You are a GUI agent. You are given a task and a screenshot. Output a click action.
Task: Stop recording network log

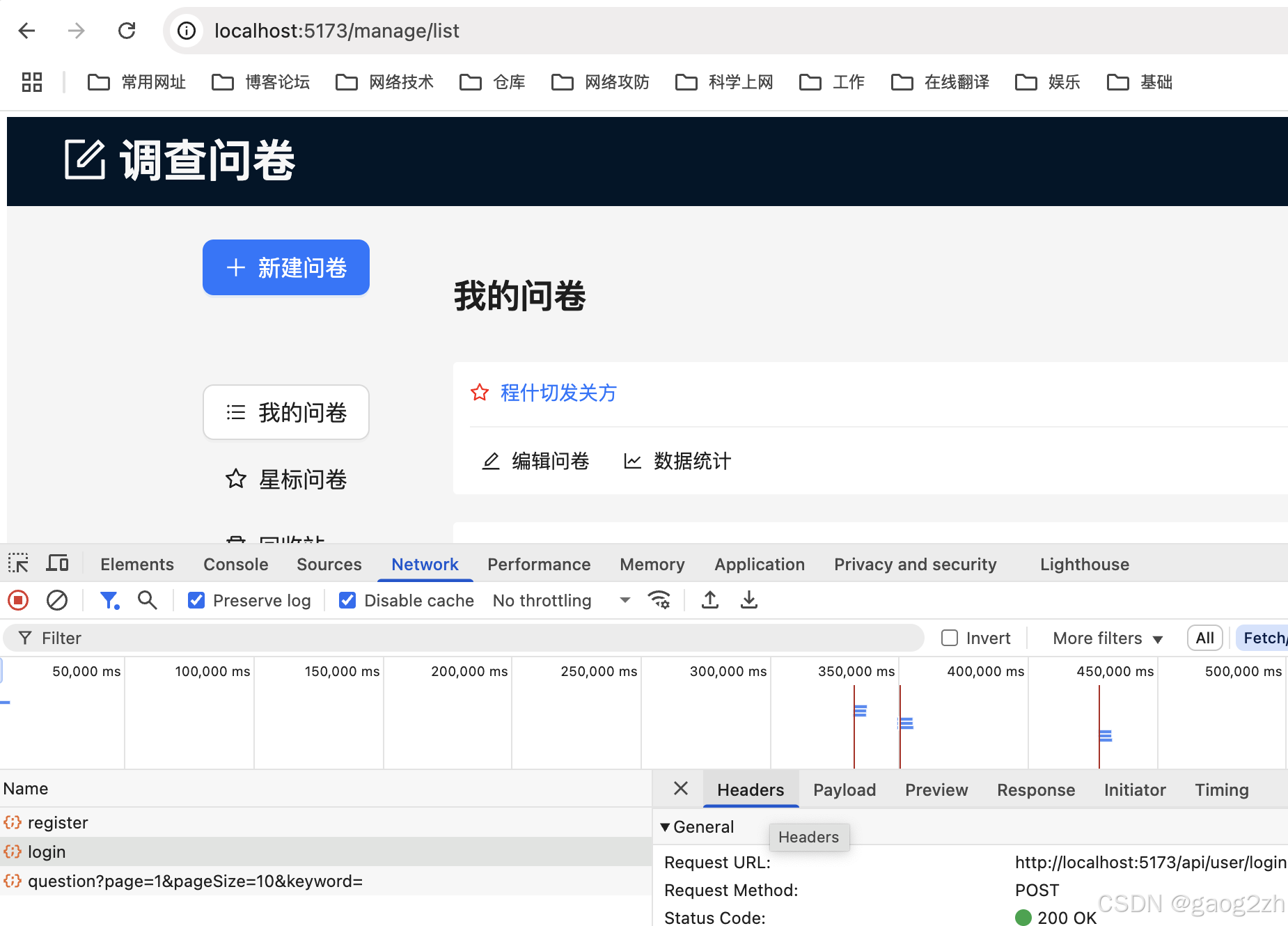coord(18,600)
